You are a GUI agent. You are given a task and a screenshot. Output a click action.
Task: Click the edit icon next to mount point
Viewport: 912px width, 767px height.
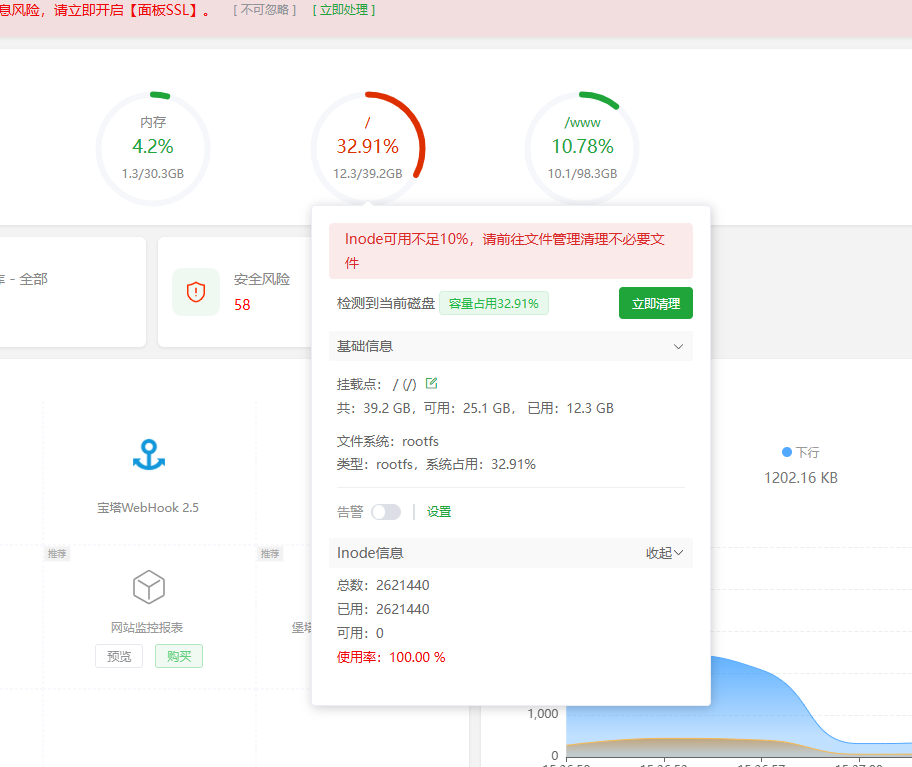tap(431, 383)
